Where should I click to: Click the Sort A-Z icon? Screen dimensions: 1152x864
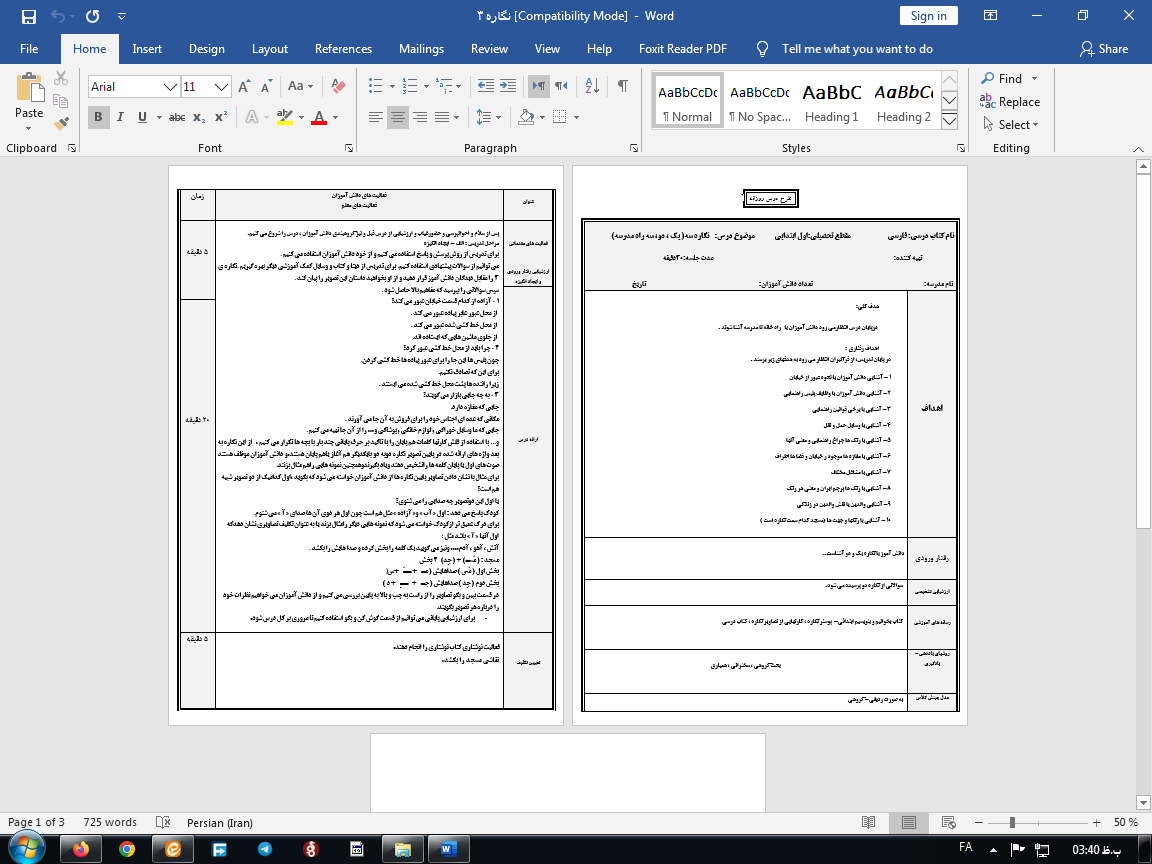[x=593, y=86]
